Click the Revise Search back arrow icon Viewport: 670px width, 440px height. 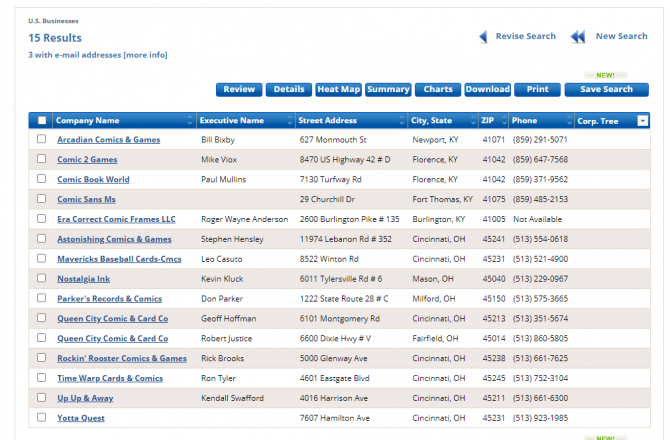pos(484,37)
